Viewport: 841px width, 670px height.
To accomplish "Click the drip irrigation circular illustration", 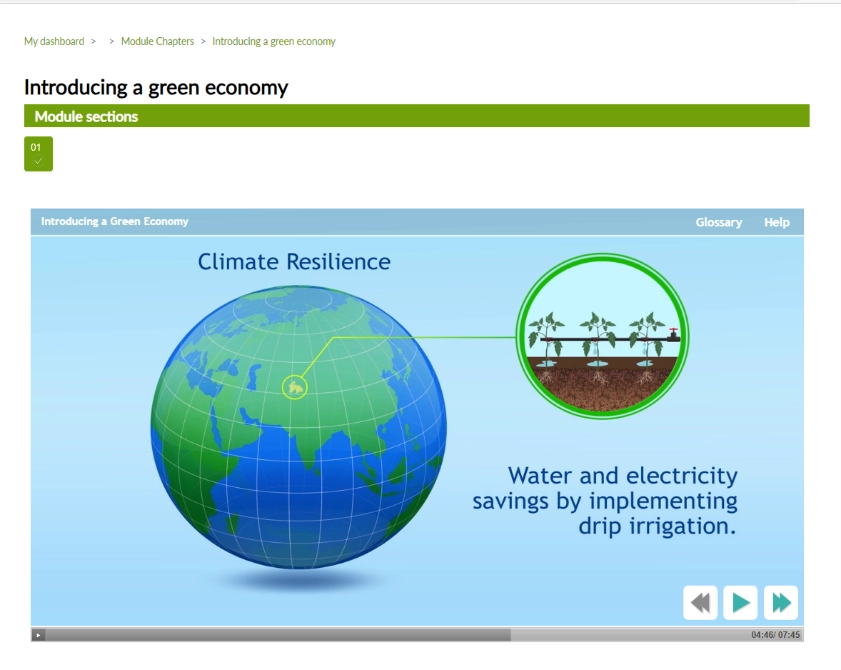I will point(602,336).
